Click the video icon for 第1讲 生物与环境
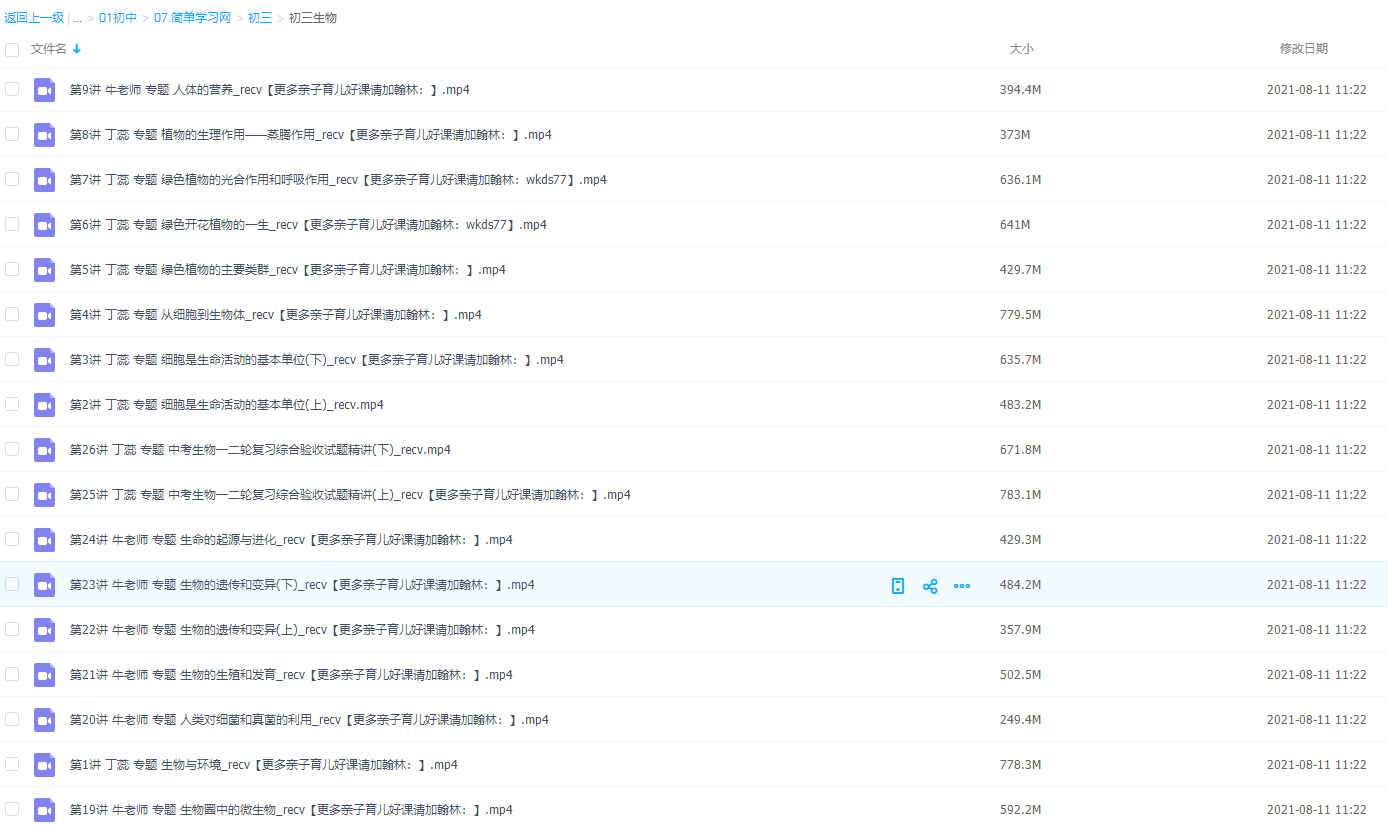Image resolution: width=1388 pixels, height=825 pixels. click(44, 765)
